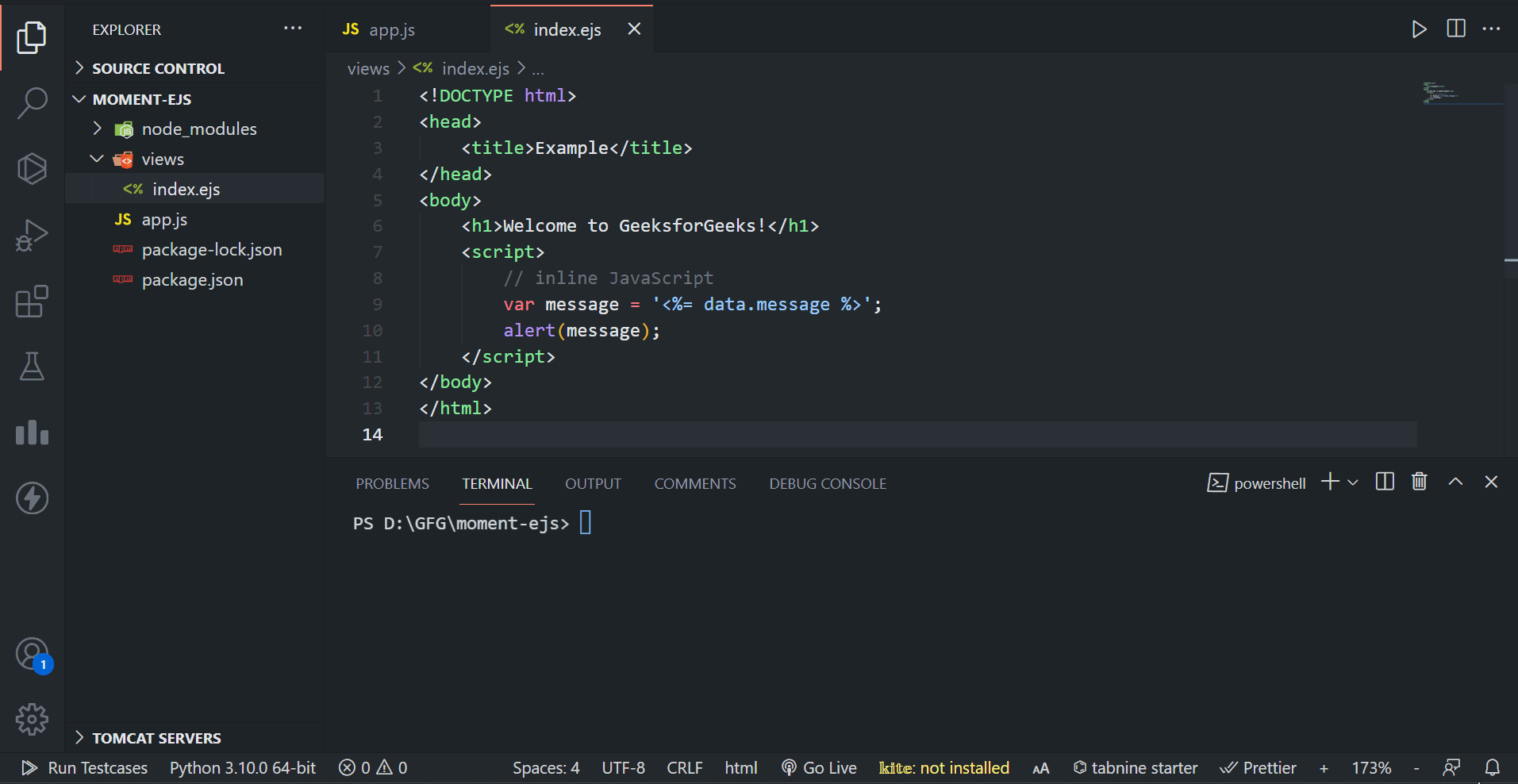Open the terminal profile dropdown
Image resolution: width=1518 pixels, height=784 pixels.
pyautogui.click(x=1352, y=482)
